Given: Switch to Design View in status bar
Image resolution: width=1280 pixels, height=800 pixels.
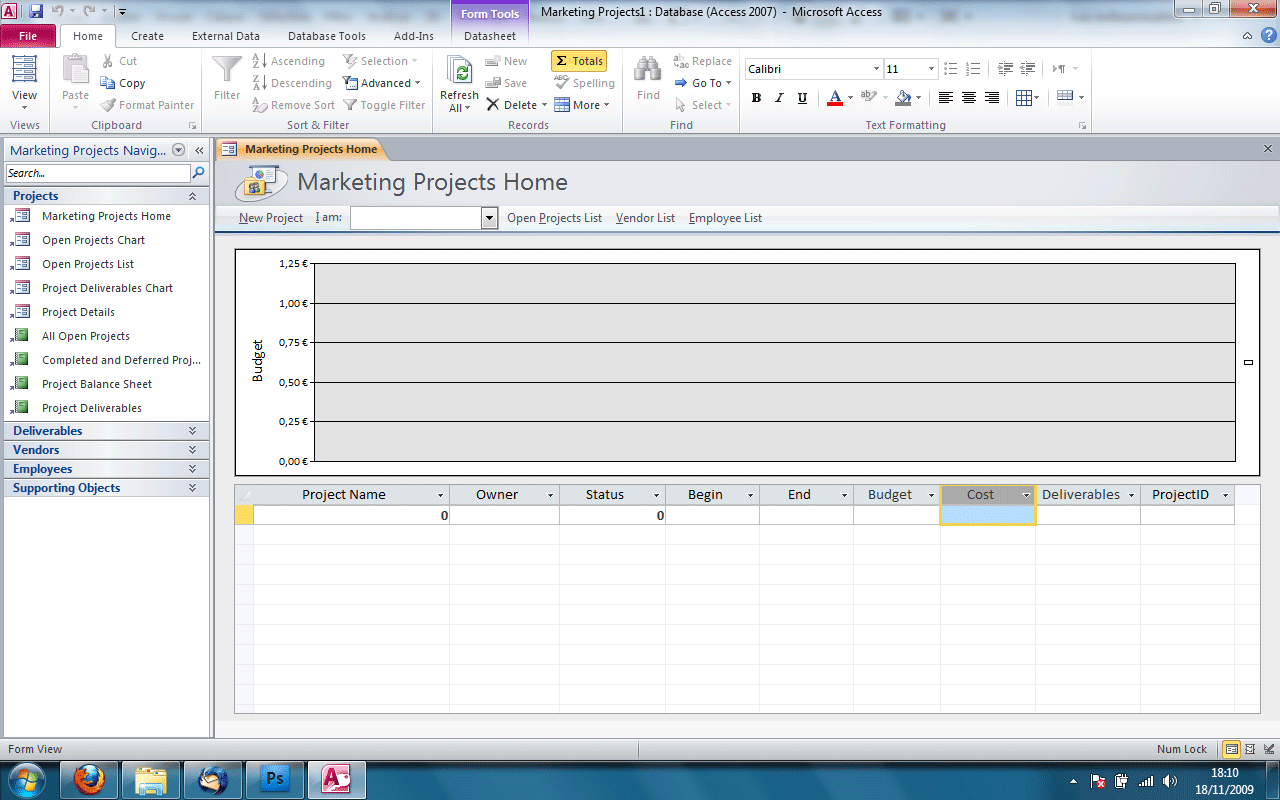Looking at the screenshot, I should (x=1267, y=749).
